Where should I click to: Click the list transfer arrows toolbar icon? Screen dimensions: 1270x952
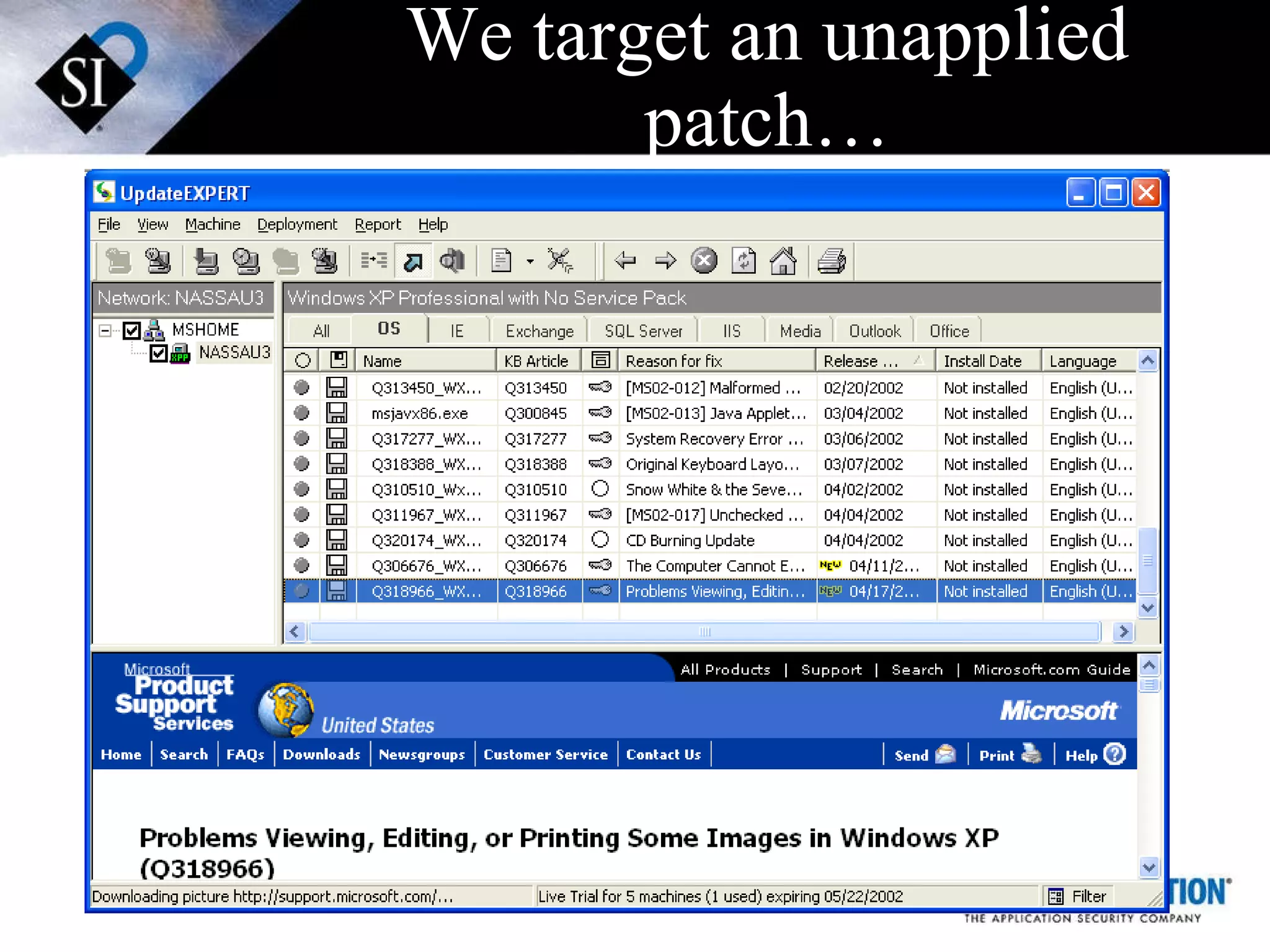click(374, 260)
